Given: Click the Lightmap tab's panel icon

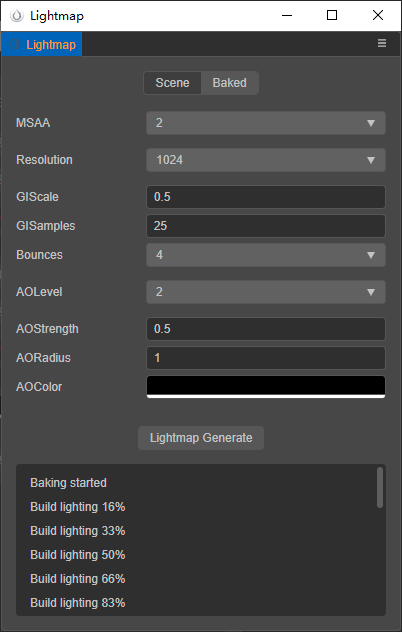Looking at the screenshot, I should click(x=15, y=44).
